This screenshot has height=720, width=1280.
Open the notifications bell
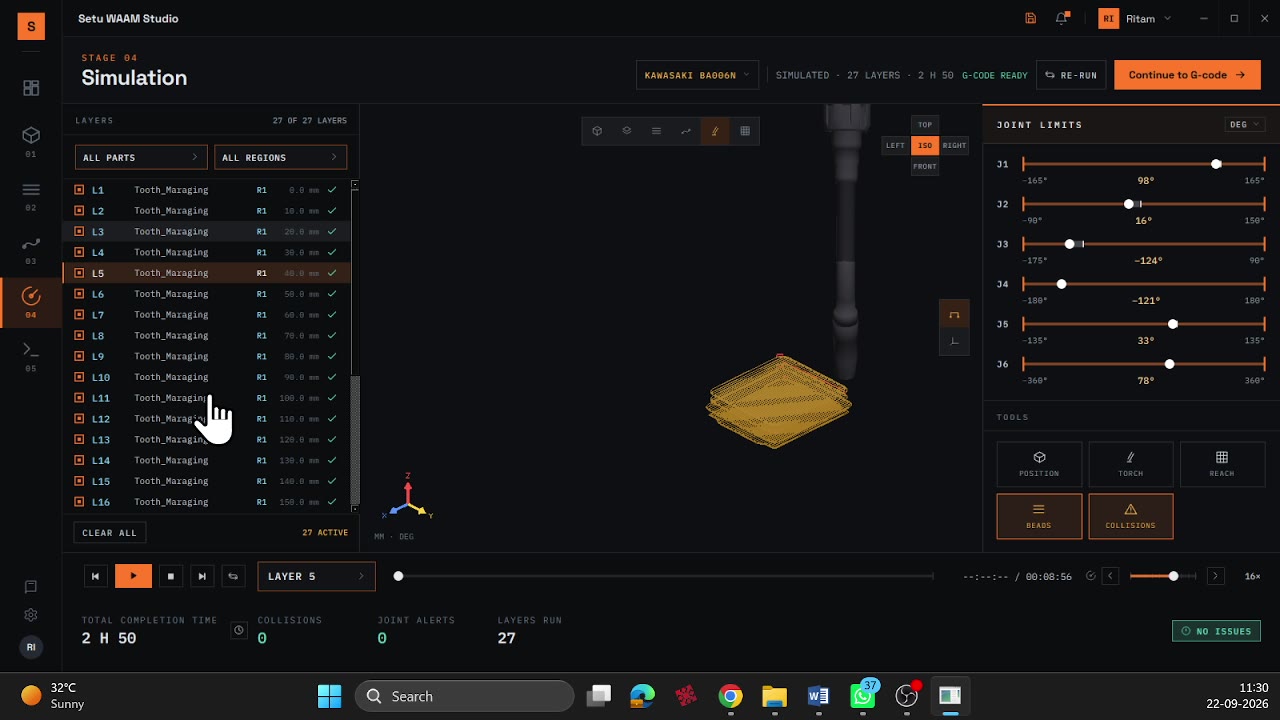(1062, 18)
